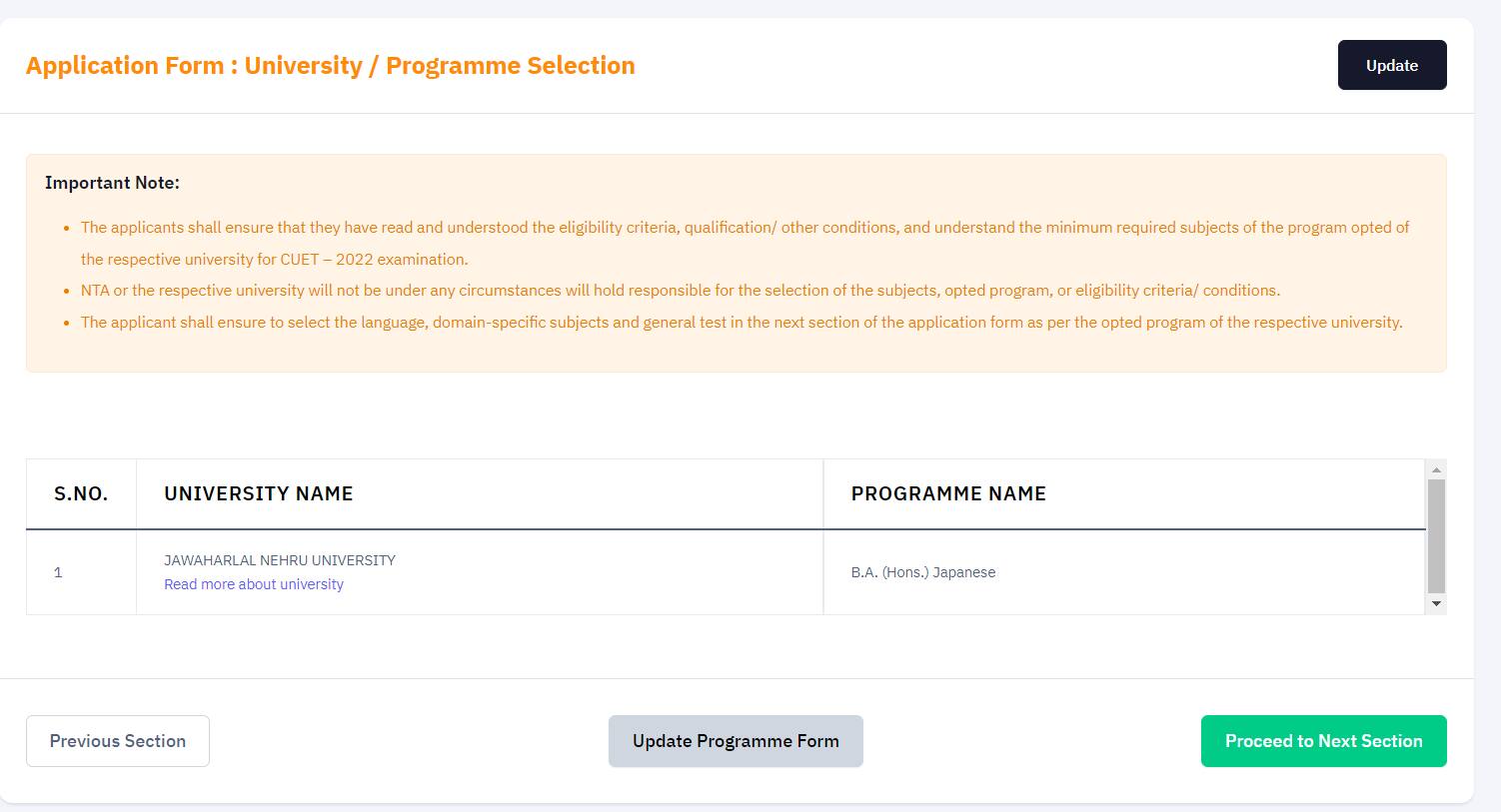Screen dimensions: 1501x812
Task: Click the Update Programme Form button
Action: 736,740
